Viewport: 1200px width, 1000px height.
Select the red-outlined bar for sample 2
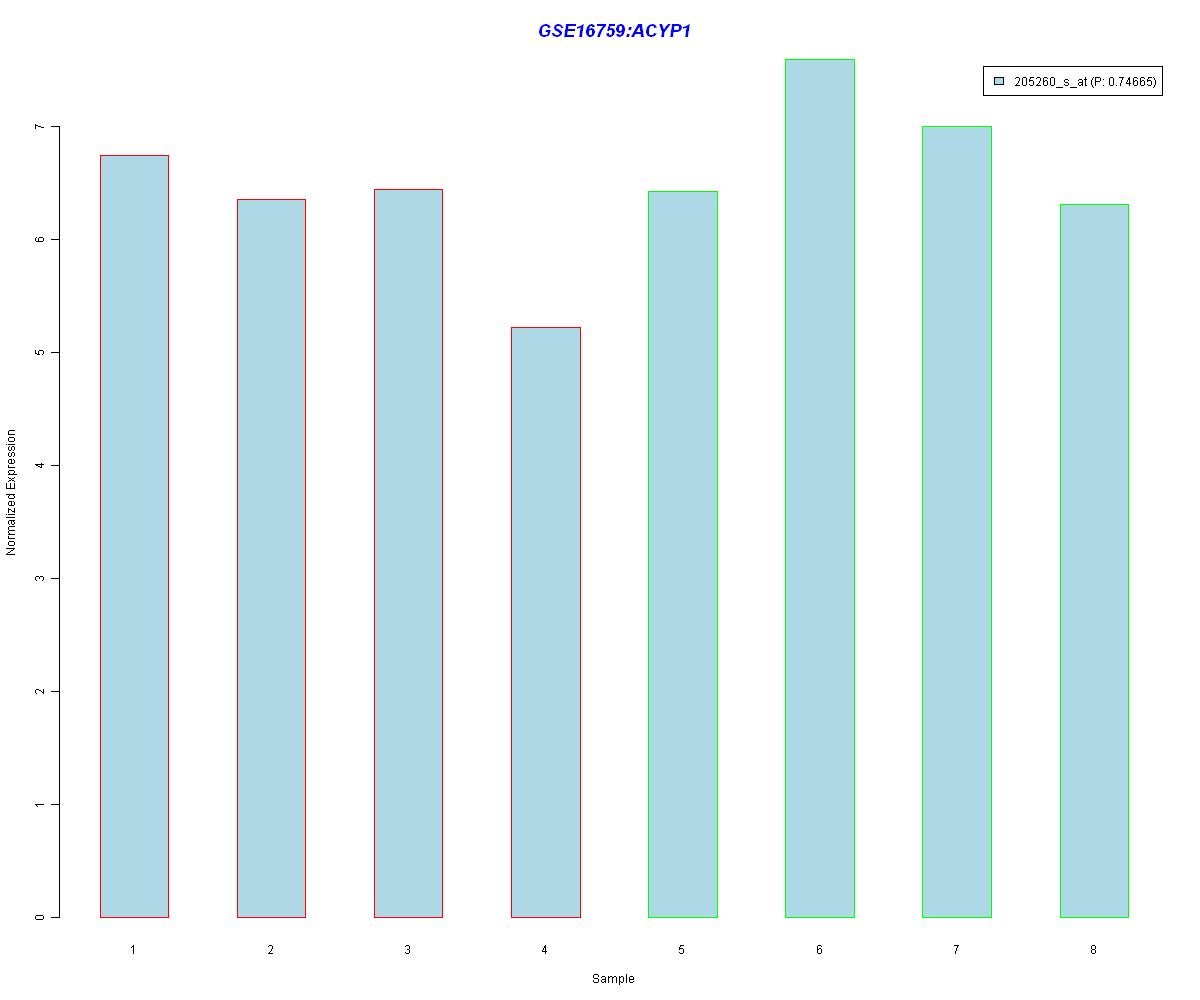click(x=271, y=558)
